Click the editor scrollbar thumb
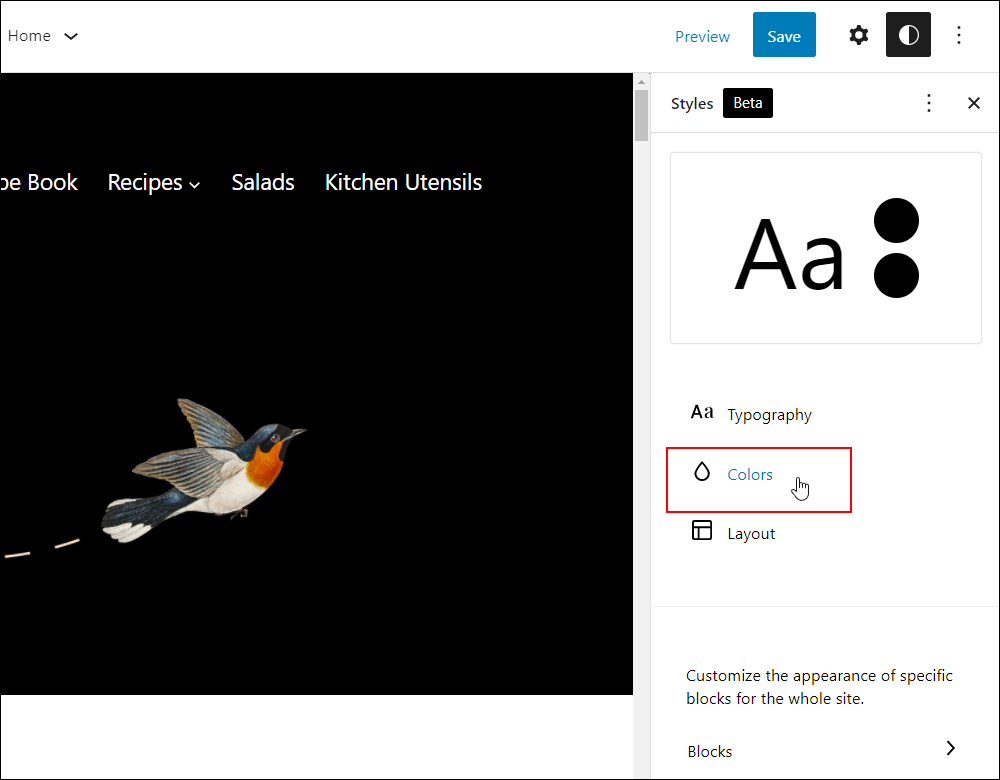Screen dimensions: 1000x780 pos(642,115)
